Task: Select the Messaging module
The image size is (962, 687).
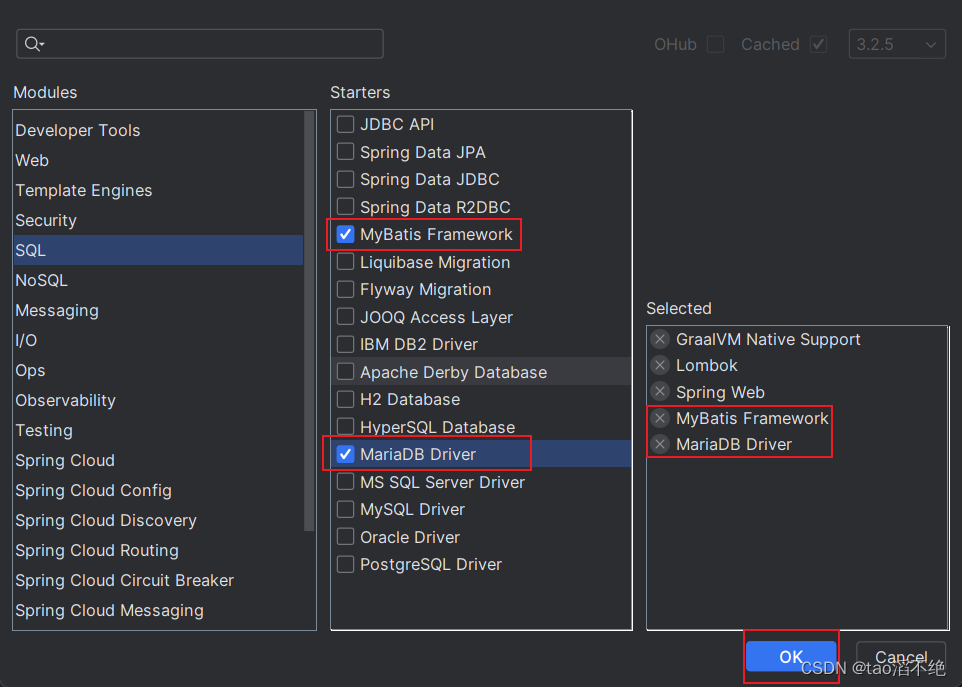Action: (158, 310)
